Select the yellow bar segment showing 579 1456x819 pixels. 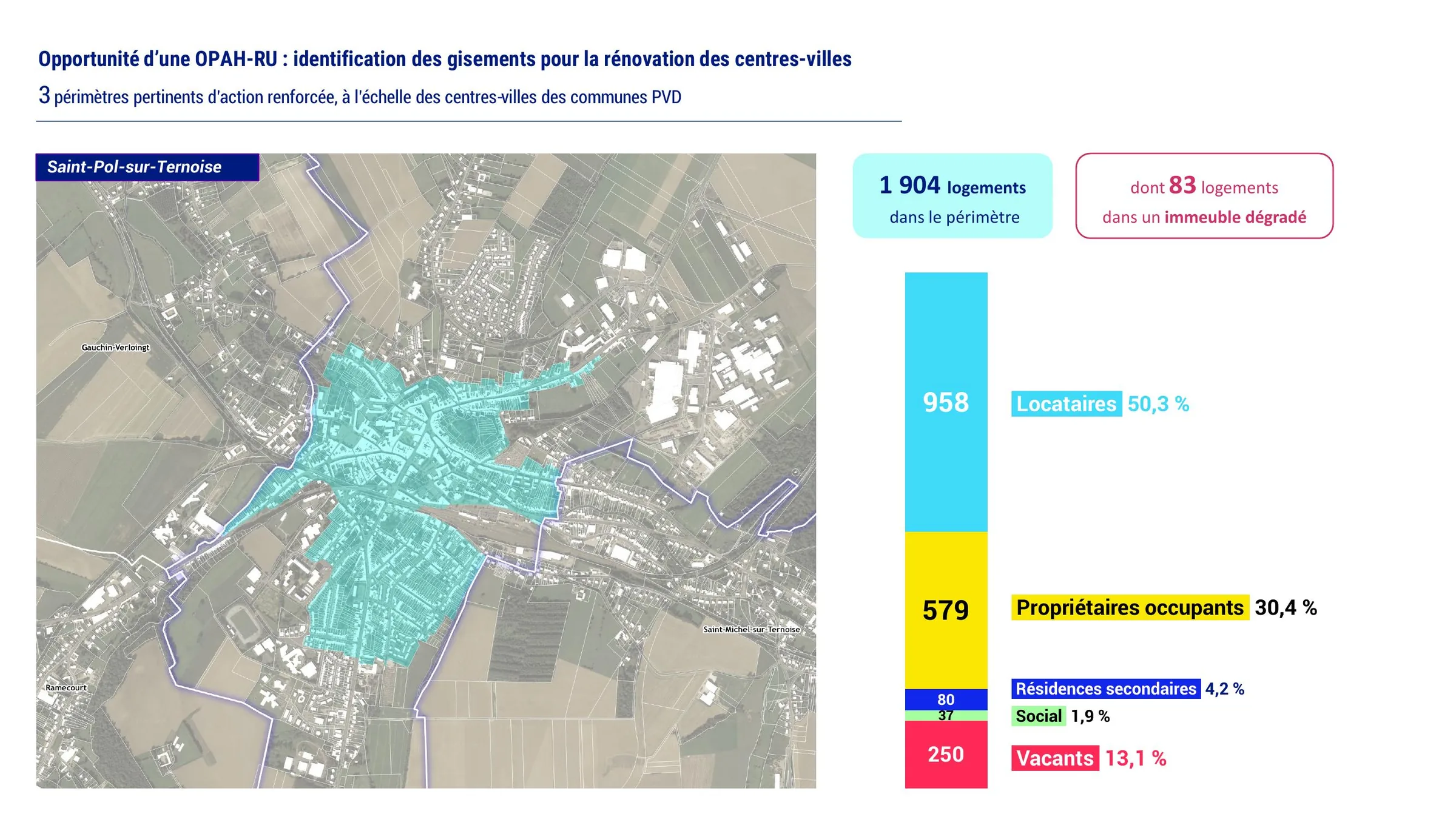[946, 610]
